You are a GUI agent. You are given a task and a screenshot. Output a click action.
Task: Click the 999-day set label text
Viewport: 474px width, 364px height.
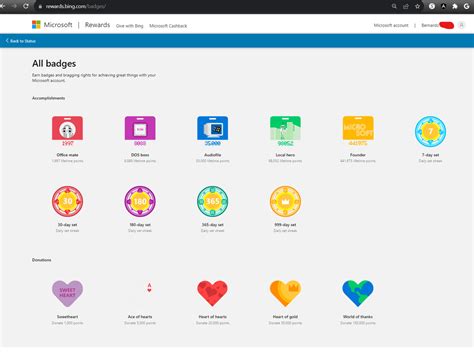pyautogui.click(x=285, y=225)
